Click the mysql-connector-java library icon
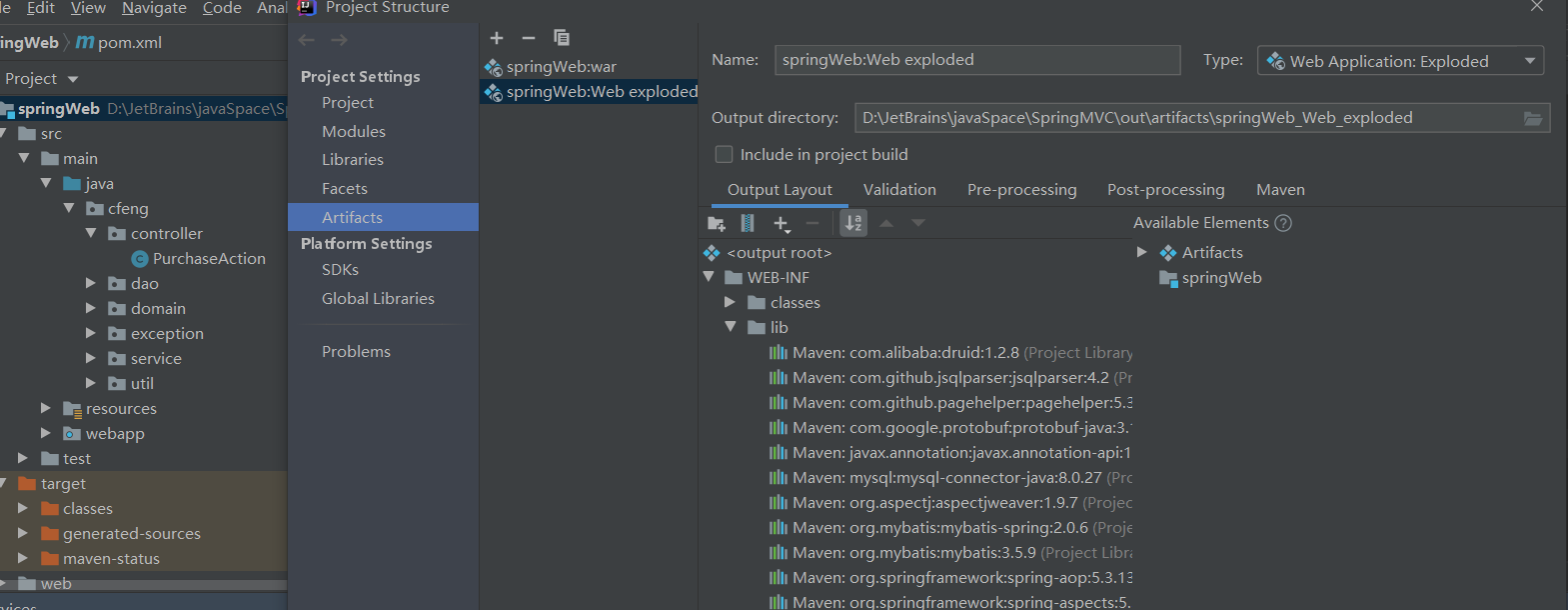This screenshot has width=1568, height=610. point(779,477)
